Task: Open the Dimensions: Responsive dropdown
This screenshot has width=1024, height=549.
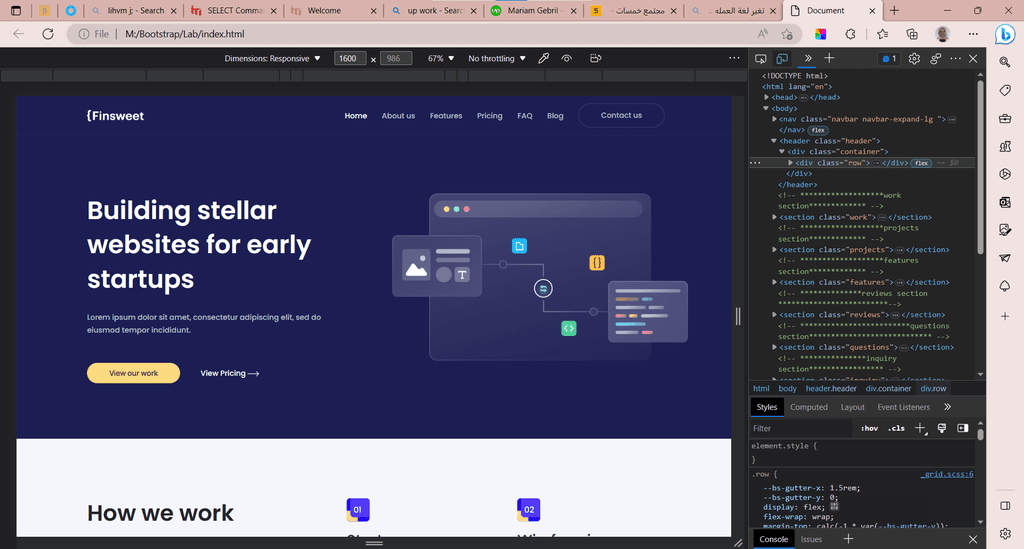Action: click(x=272, y=59)
